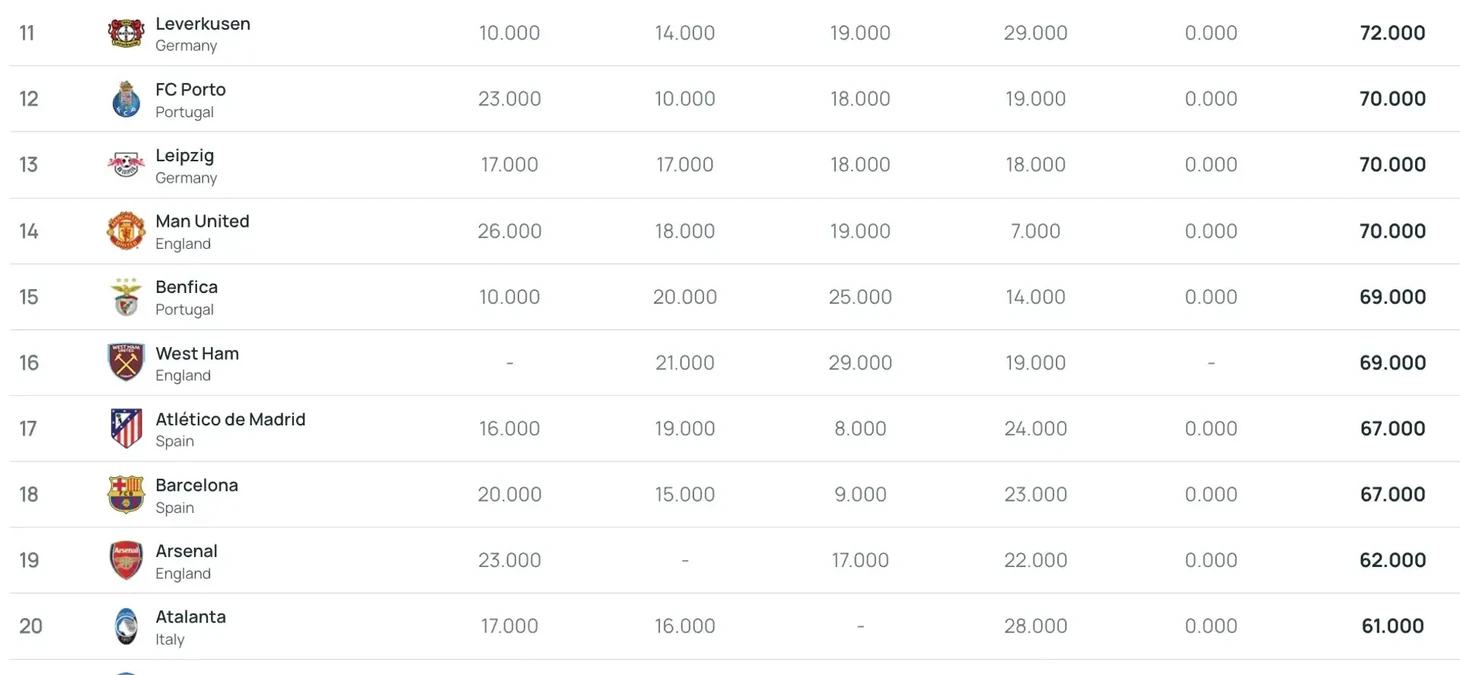Image resolution: width=1460 pixels, height=675 pixels.
Task: Click the Leverkusen club crest
Action: click(126, 33)
